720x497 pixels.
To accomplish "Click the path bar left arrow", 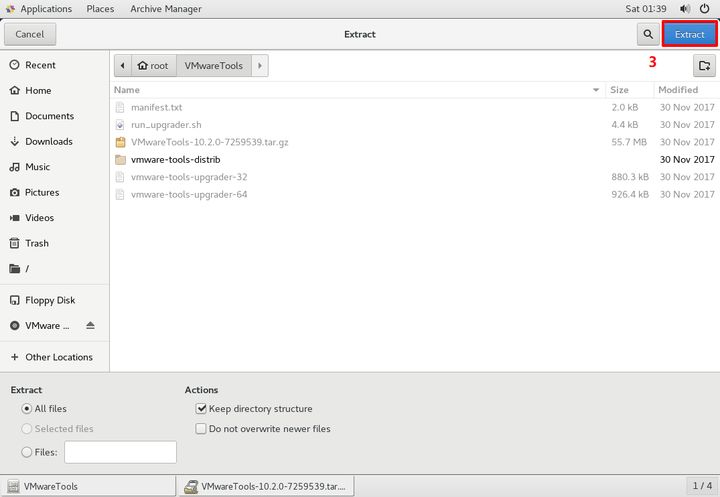I will [x=123, y=66].
